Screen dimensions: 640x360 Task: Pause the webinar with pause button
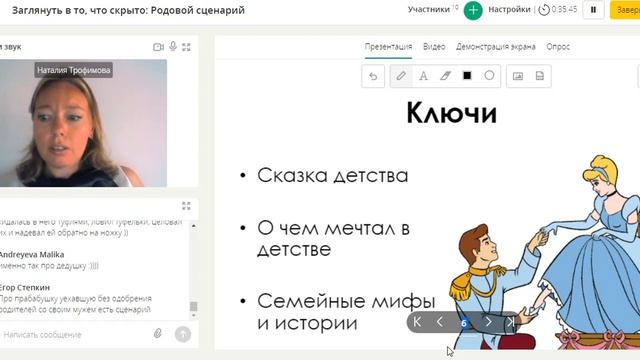tap(593, 10)
